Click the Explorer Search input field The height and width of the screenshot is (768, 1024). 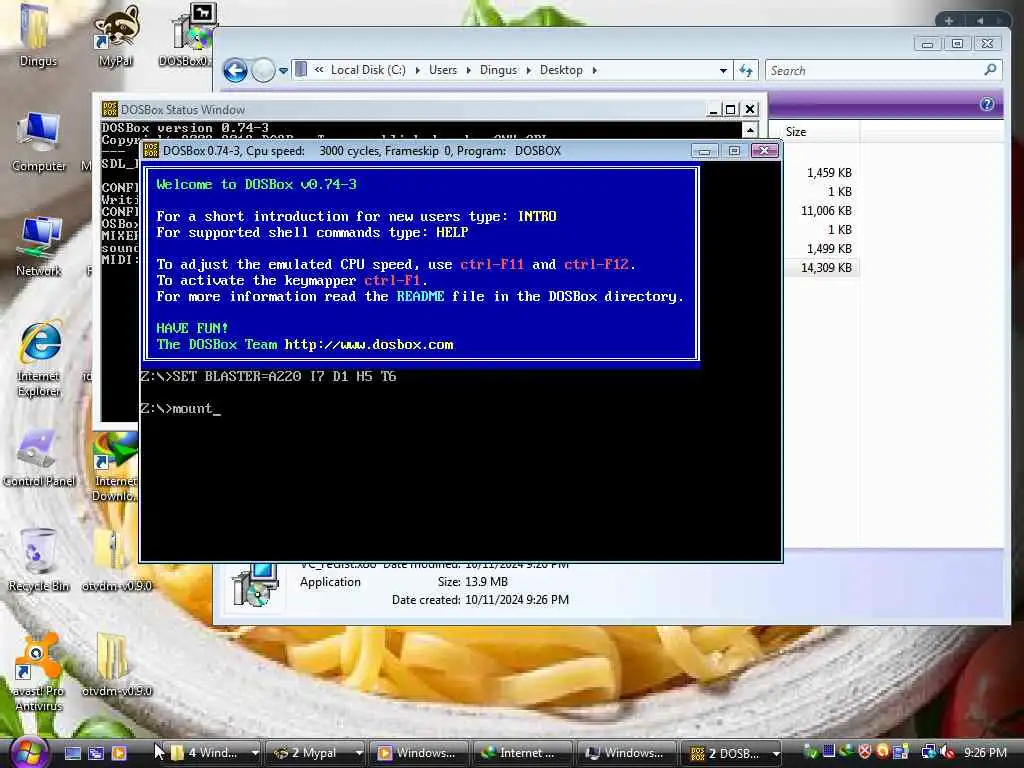[875, 71]
